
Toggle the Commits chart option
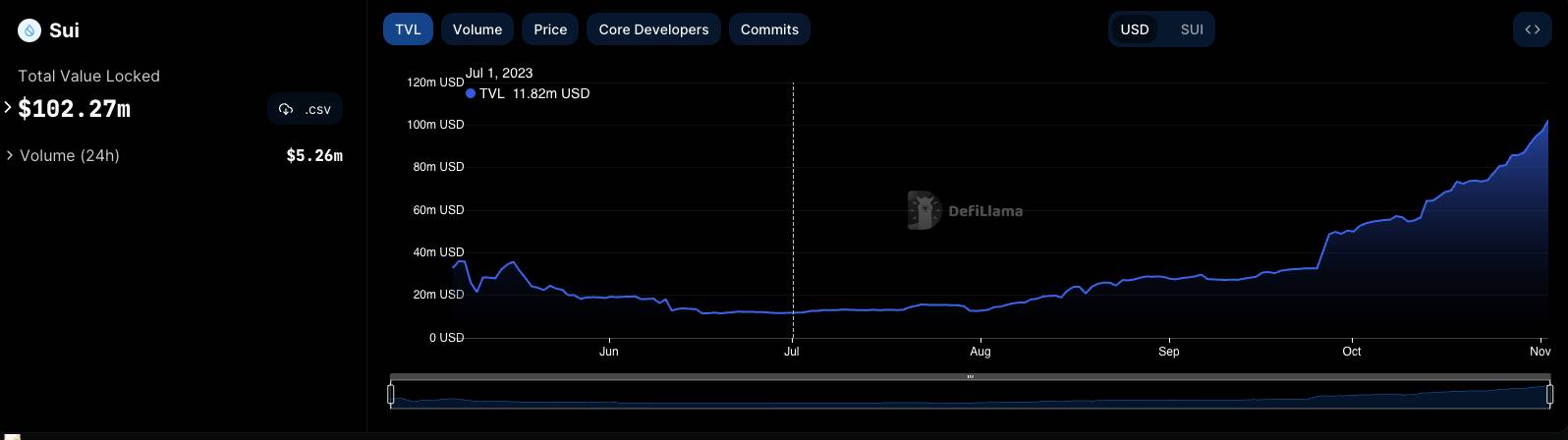pyautogui.click(x=769, y=29)
